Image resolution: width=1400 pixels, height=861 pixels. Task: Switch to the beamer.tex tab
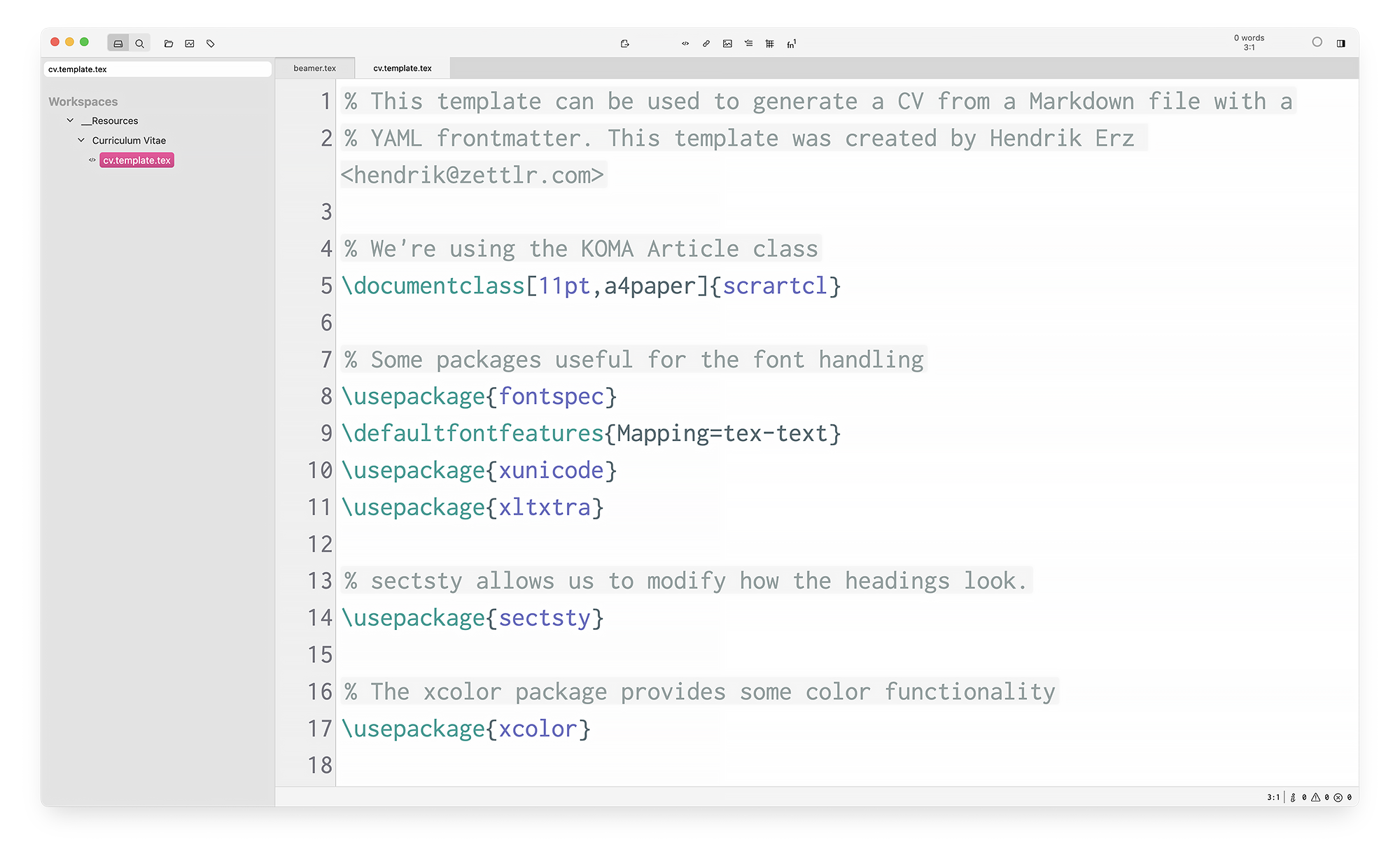pos(314,68)
